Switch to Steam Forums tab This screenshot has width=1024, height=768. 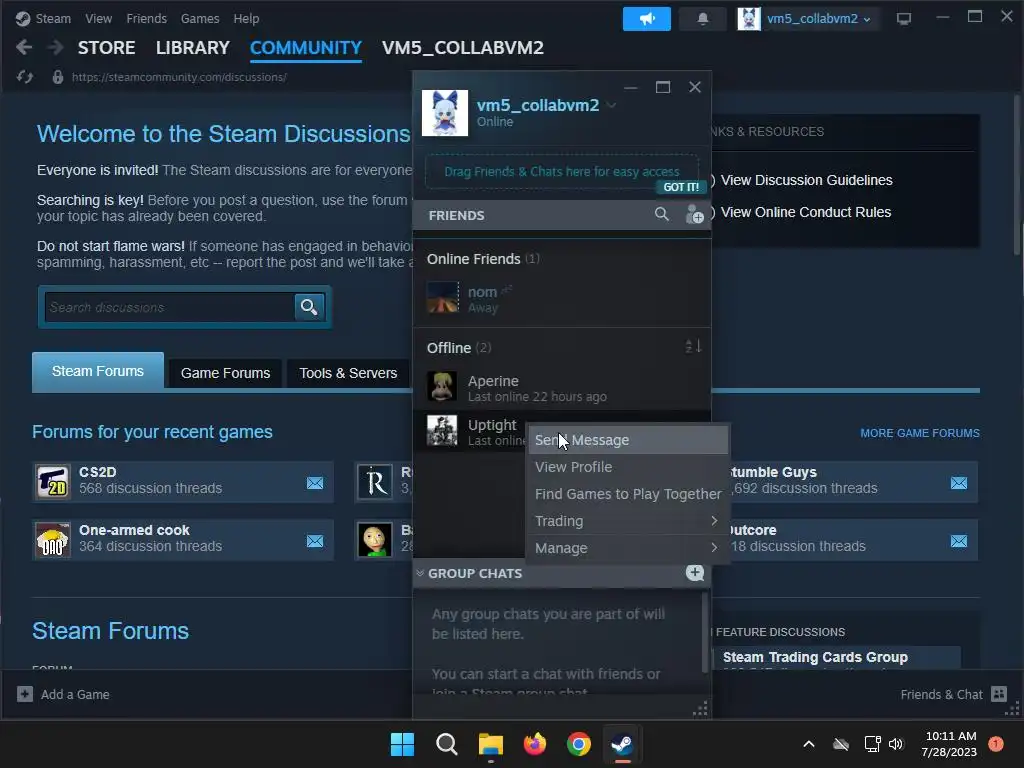click(x=98, y=371)
